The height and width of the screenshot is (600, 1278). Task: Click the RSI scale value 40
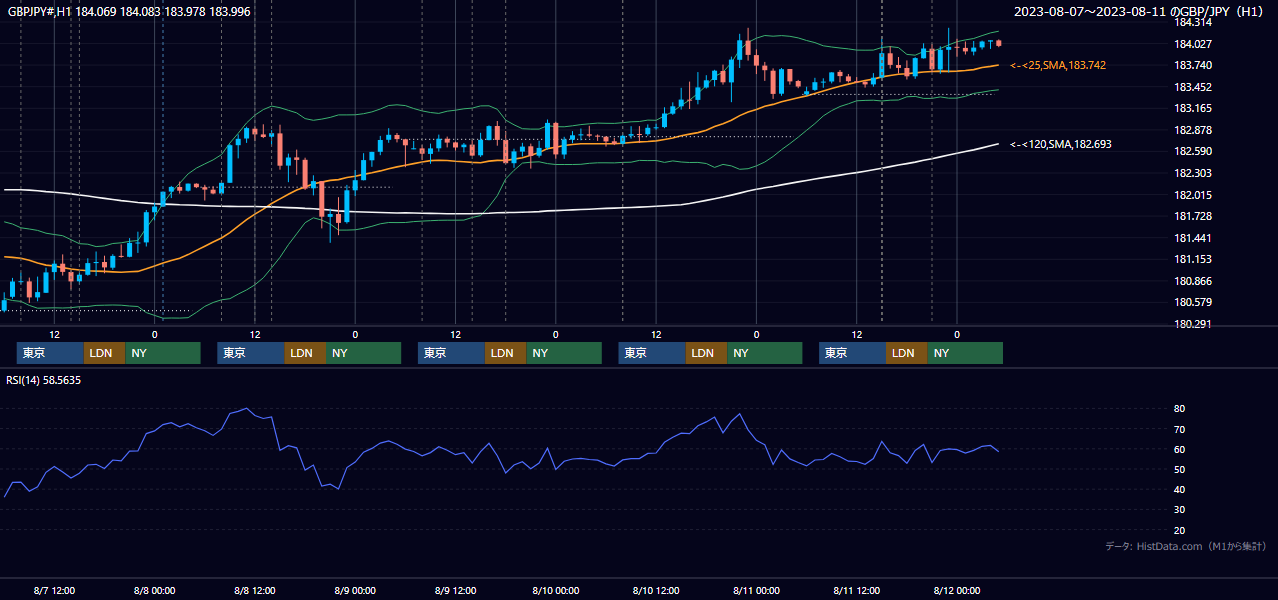pyautogui.click(x=1179, y=490)
